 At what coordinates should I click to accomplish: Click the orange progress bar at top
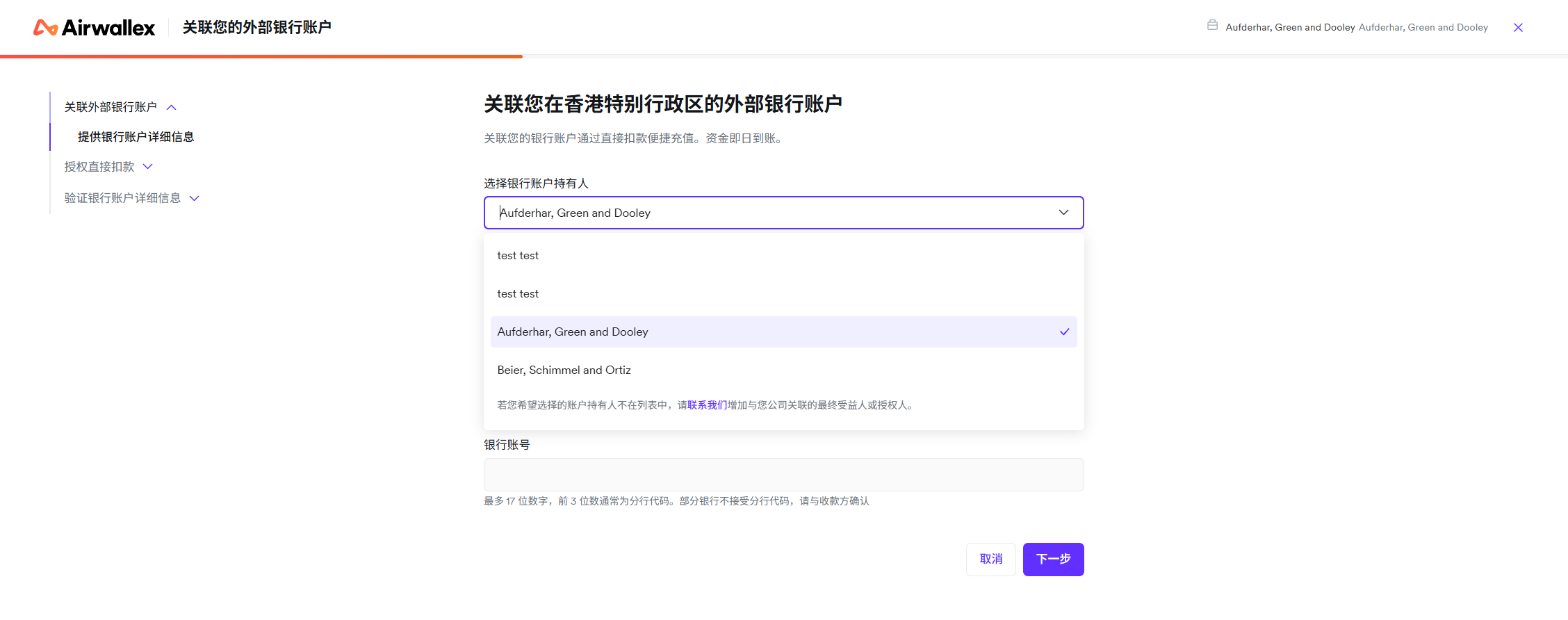point(261,56)
